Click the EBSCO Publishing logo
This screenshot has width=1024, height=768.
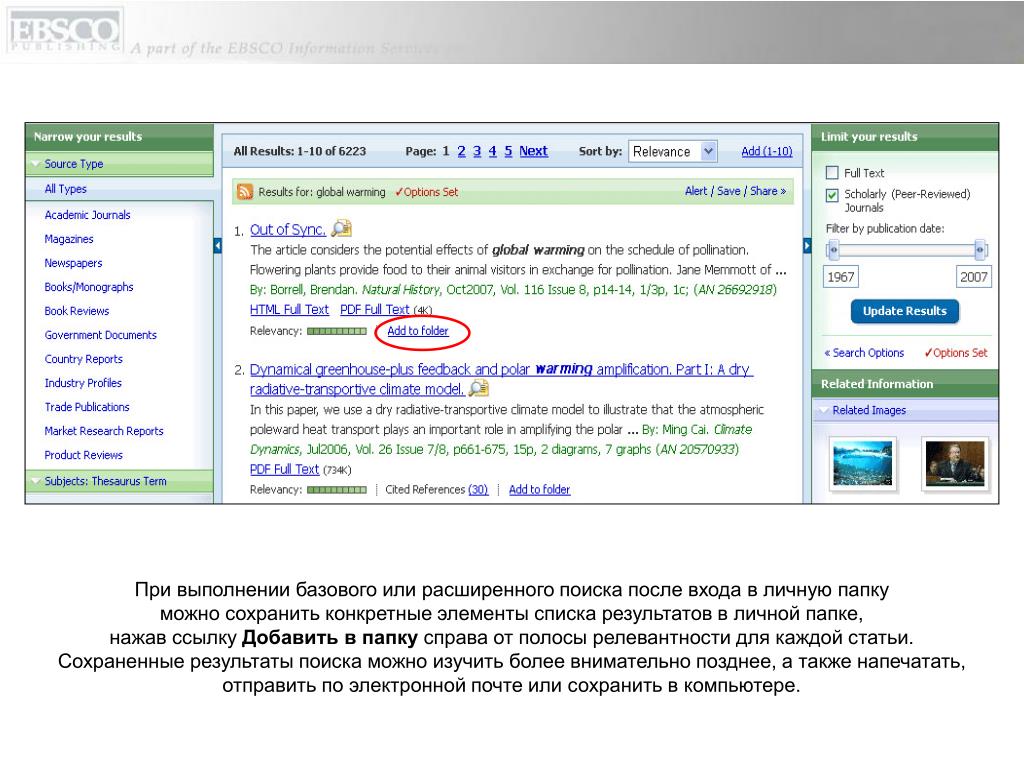pos(64,31)
